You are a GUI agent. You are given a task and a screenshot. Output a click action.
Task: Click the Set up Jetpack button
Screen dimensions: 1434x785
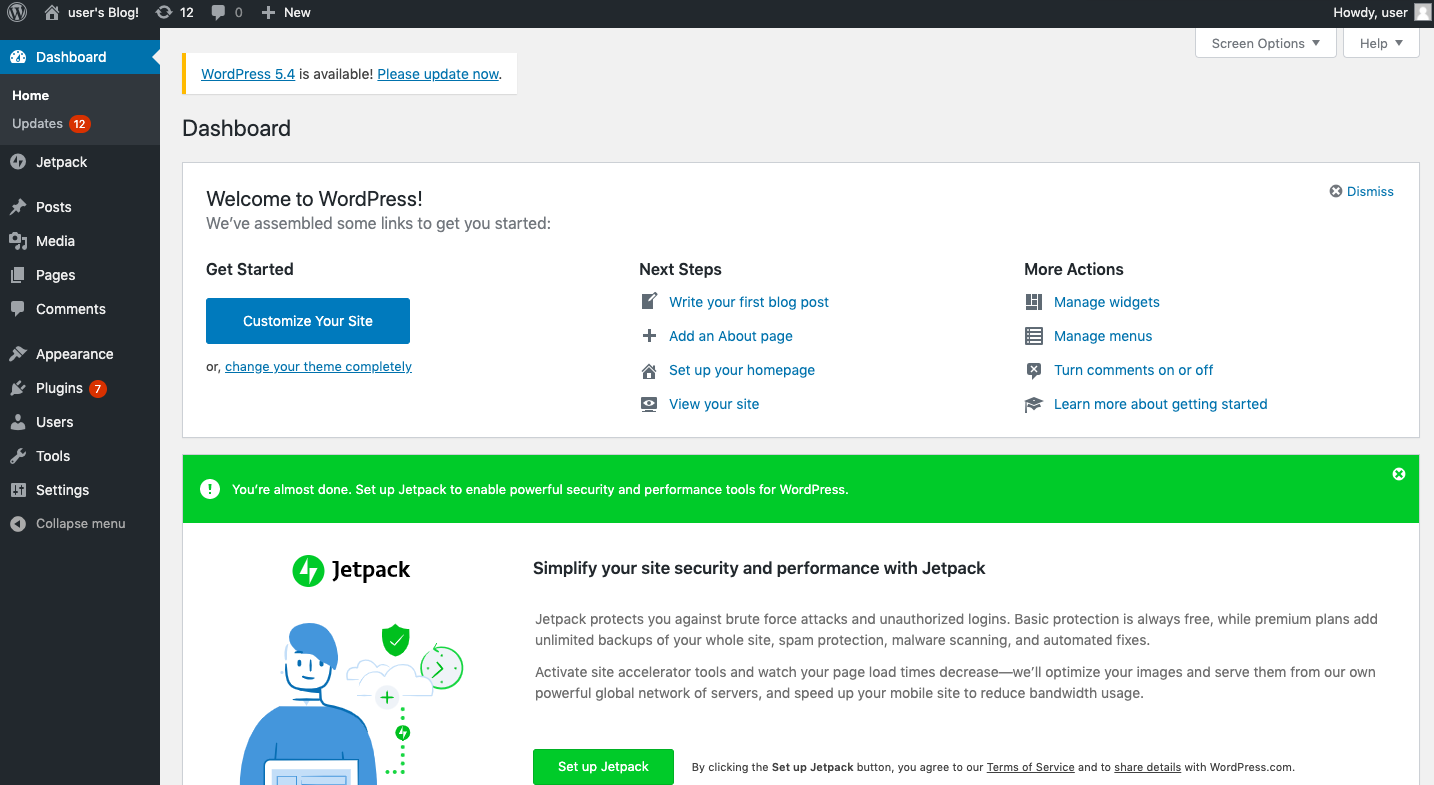coord(603,767)
